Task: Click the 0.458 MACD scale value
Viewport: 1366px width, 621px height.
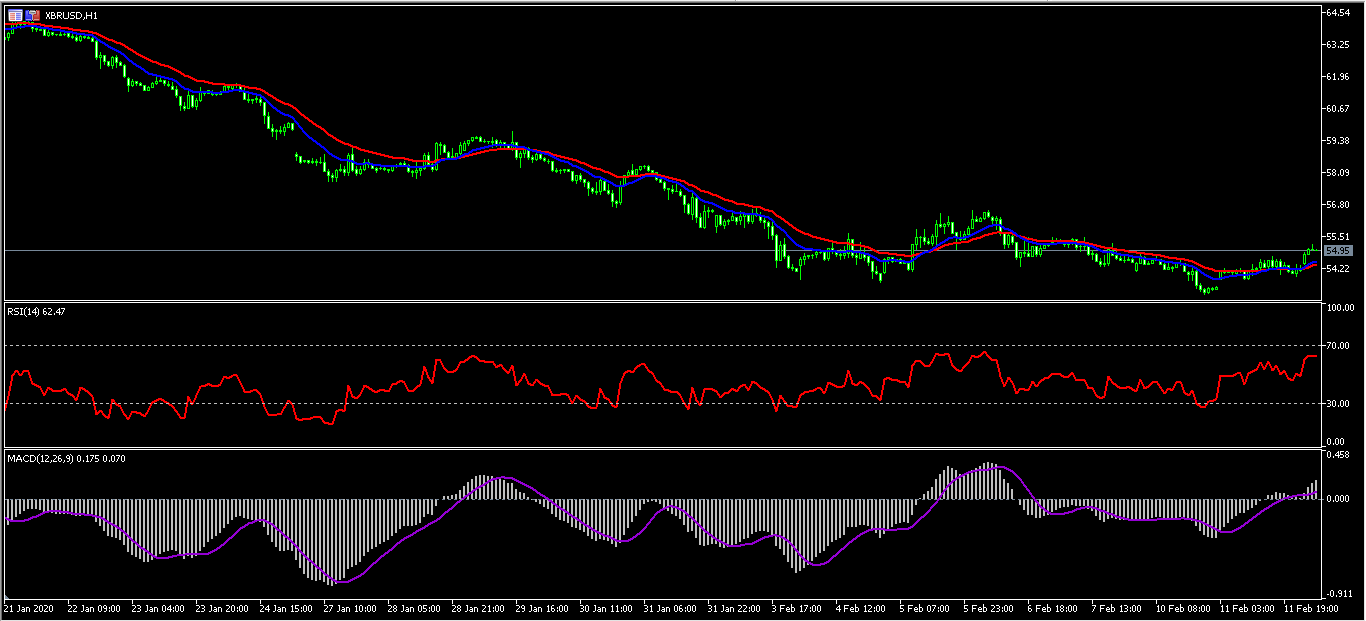Action: (1337, 455)
